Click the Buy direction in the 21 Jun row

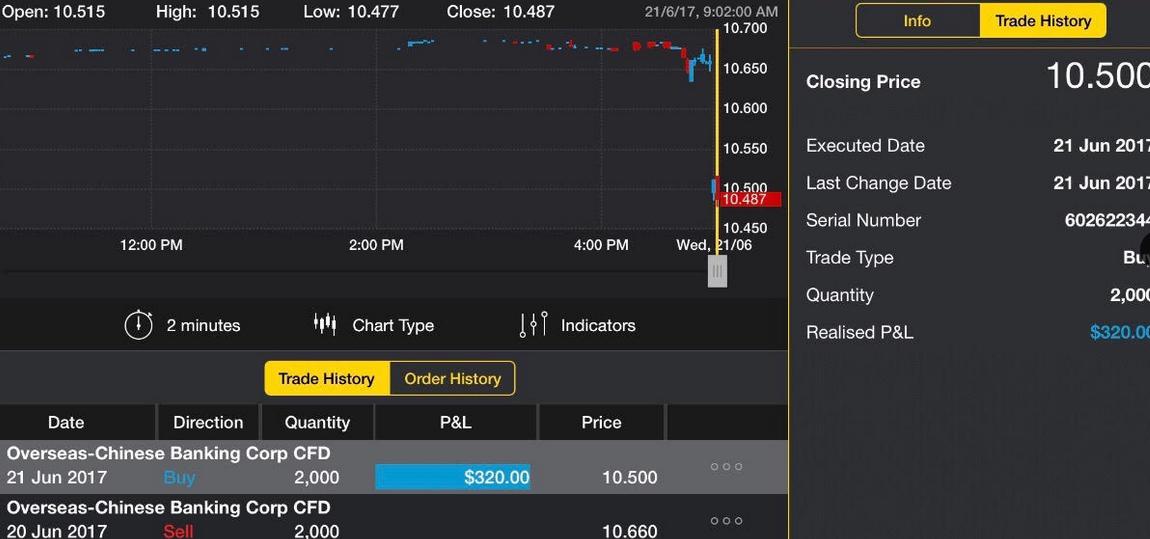tap(179, 478)
